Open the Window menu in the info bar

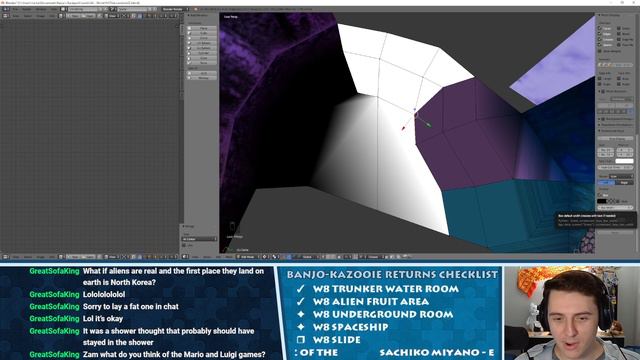pos(41,9)
